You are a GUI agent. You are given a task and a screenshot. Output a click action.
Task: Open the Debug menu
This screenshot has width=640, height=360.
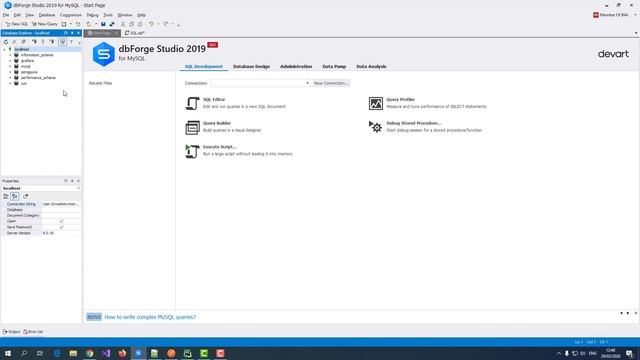click(92, 15)
